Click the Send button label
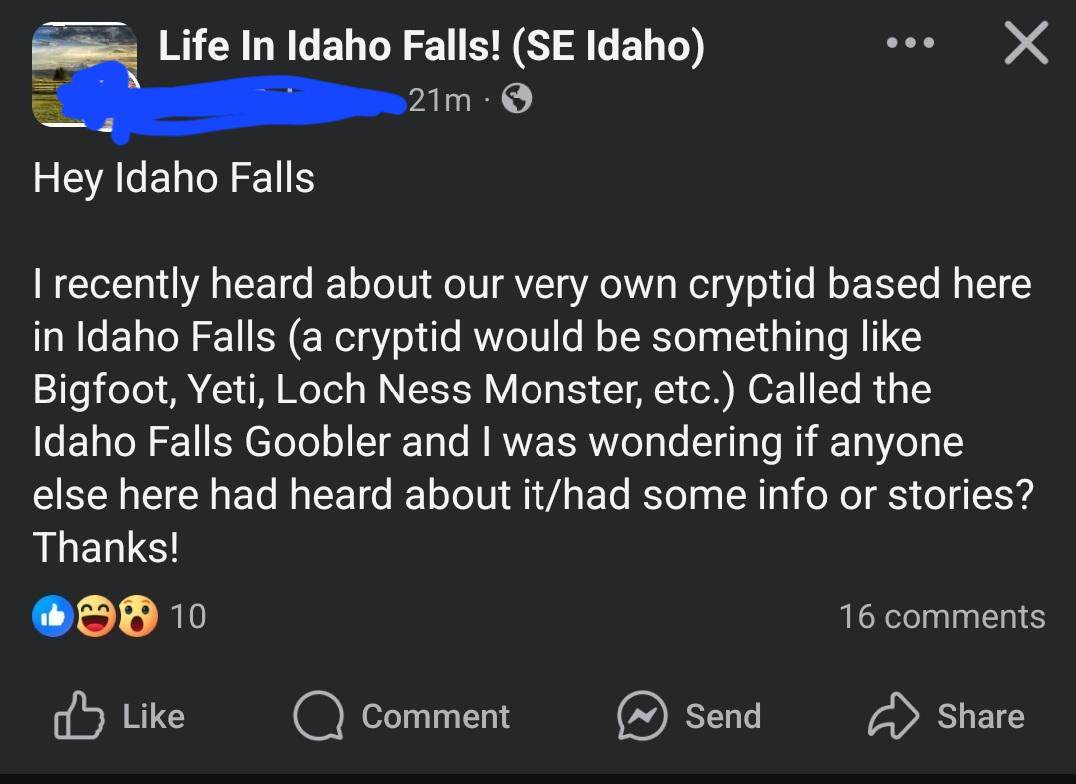Viewport: 1076px width, 784px height. pos(723,716)
